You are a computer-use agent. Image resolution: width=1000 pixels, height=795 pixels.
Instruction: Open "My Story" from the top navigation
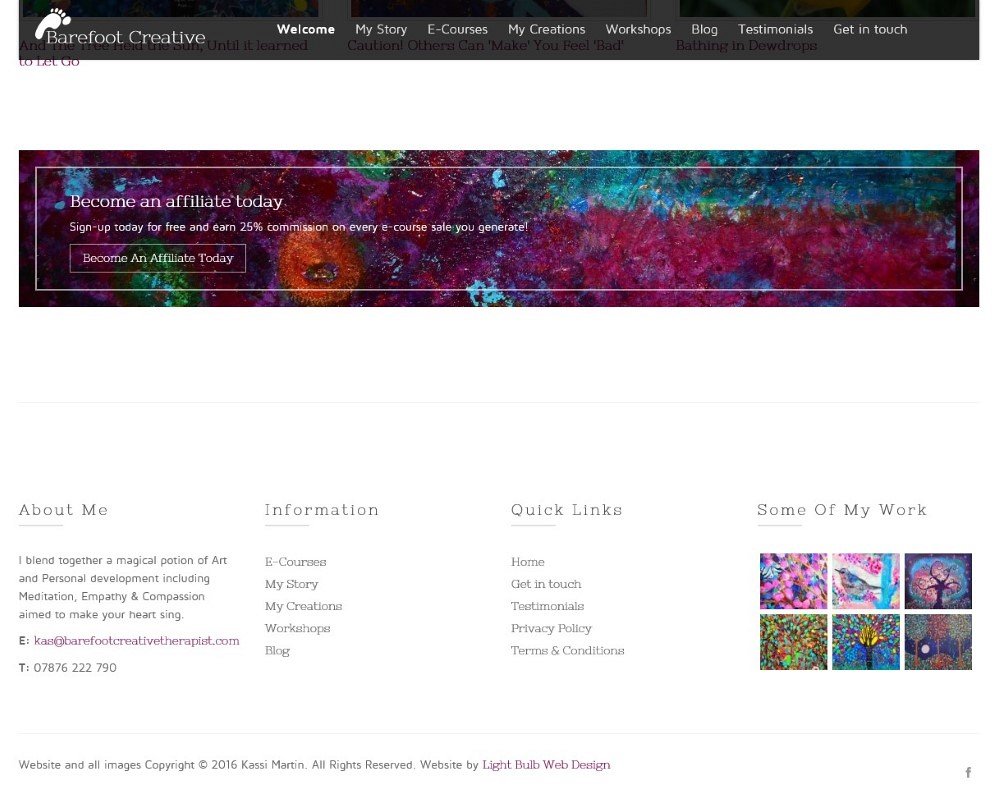[x=381, y=29]
